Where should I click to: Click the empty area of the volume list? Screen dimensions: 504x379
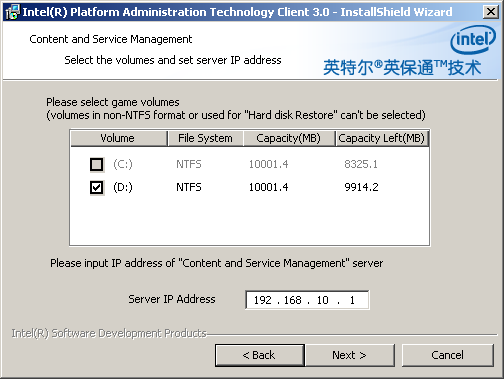(x=249, y=222)
